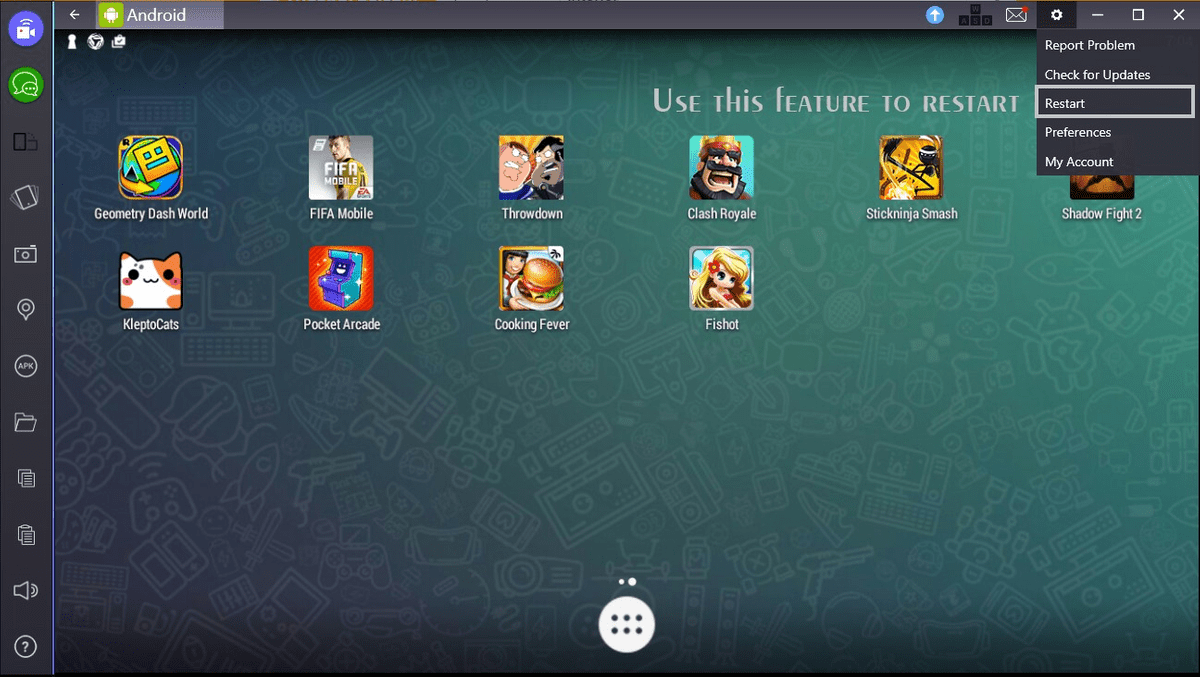Check messages via the envelope notification icon
The height and width of the screenshot is (677, 1200).
pyautogui.click(x=1016, y=14)
